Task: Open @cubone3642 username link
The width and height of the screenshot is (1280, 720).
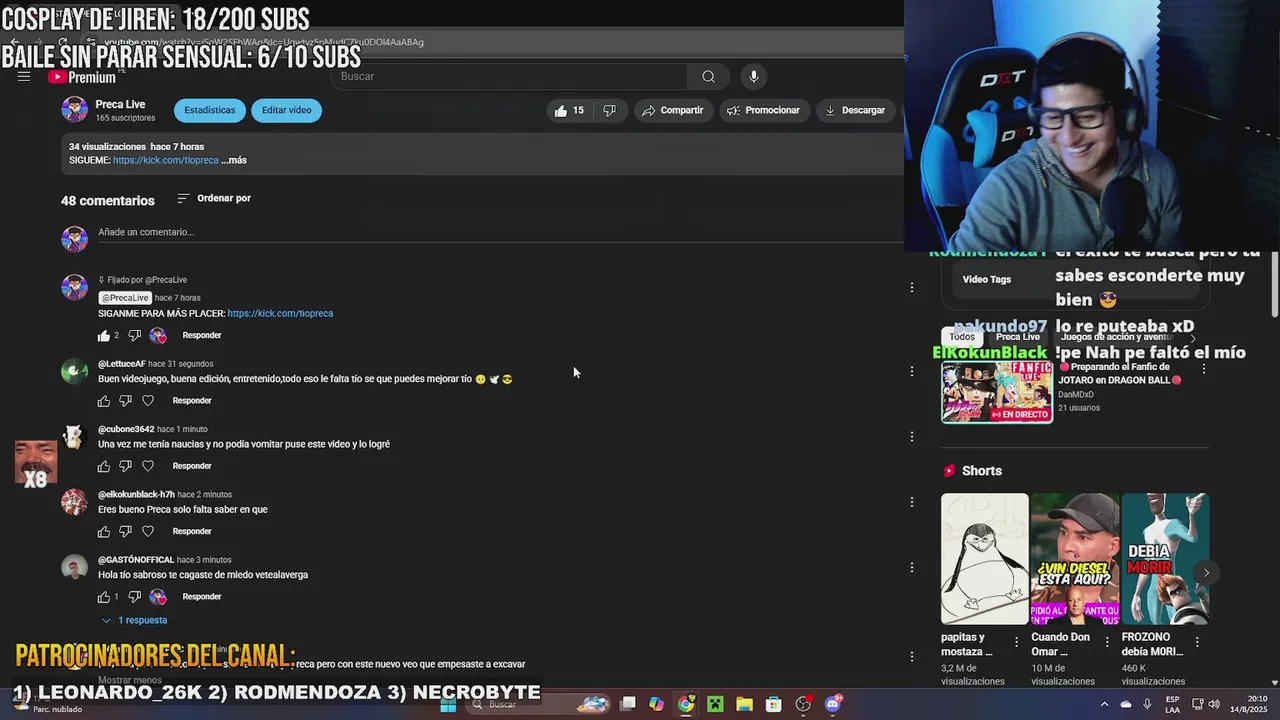Action: (126, 429)
